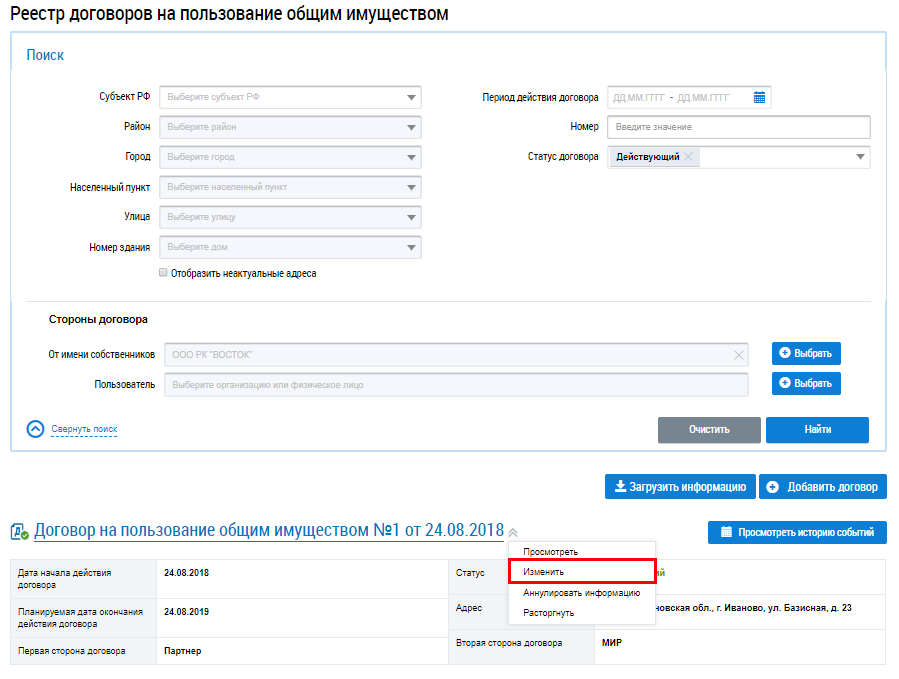Click the Пользователь organization input field
This screenshot has width=899, height=679.
coord(456,385)
